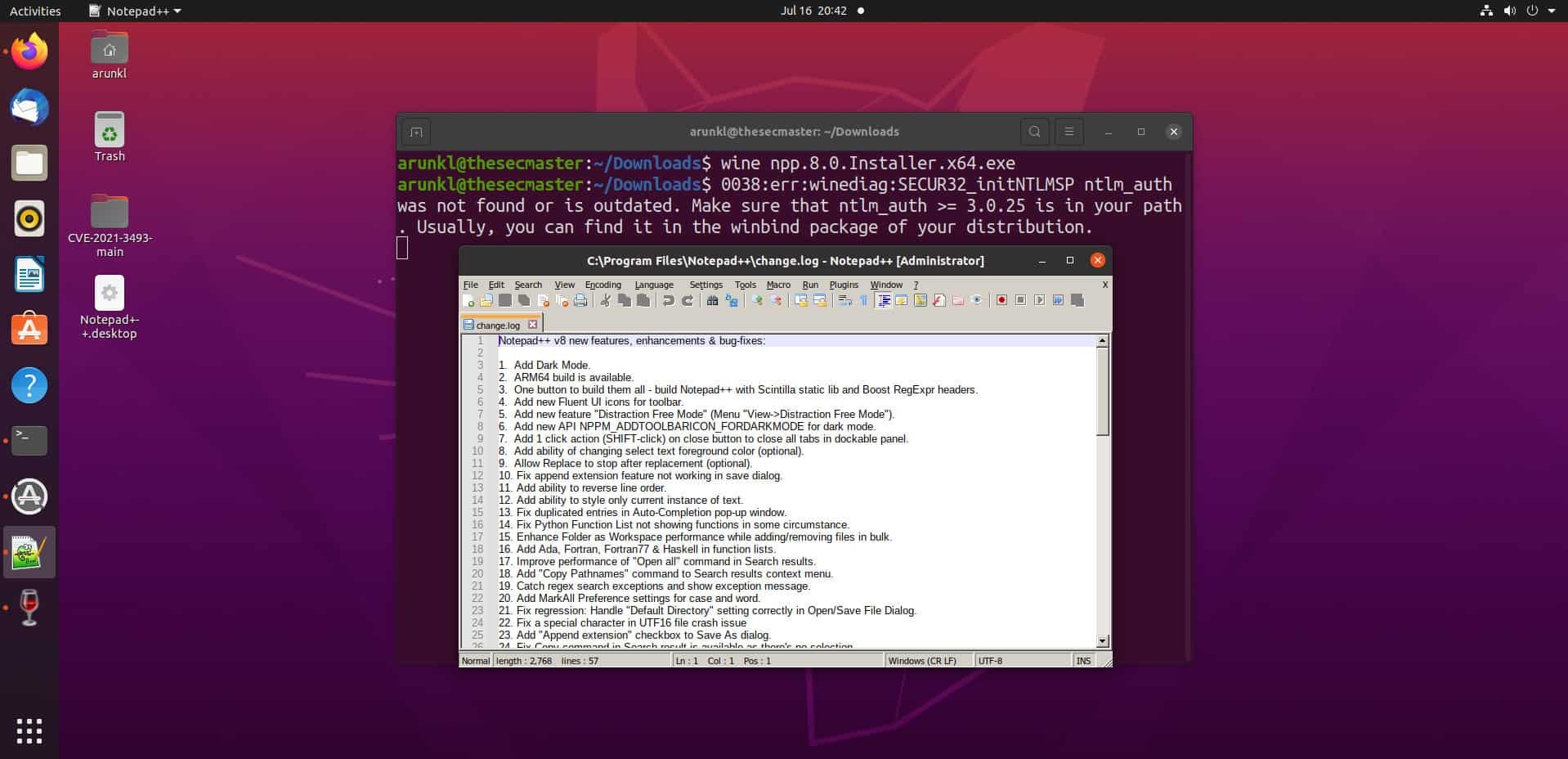The height and width of the screenshot is (759, 1568).
Task: Click the Print toolbar icon
Action: click(x=580, y=301)
